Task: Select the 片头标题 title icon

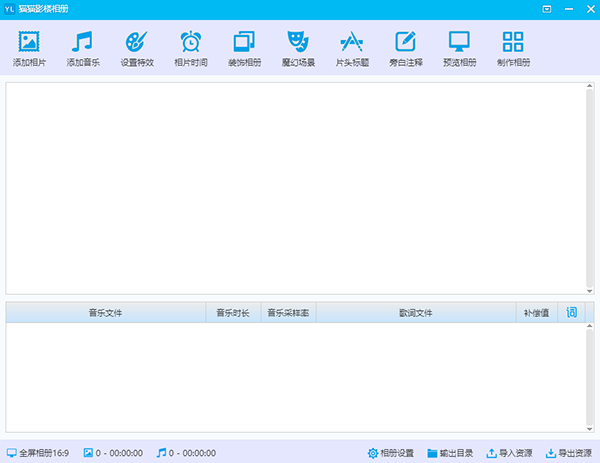Action: [x=351, y=42]
